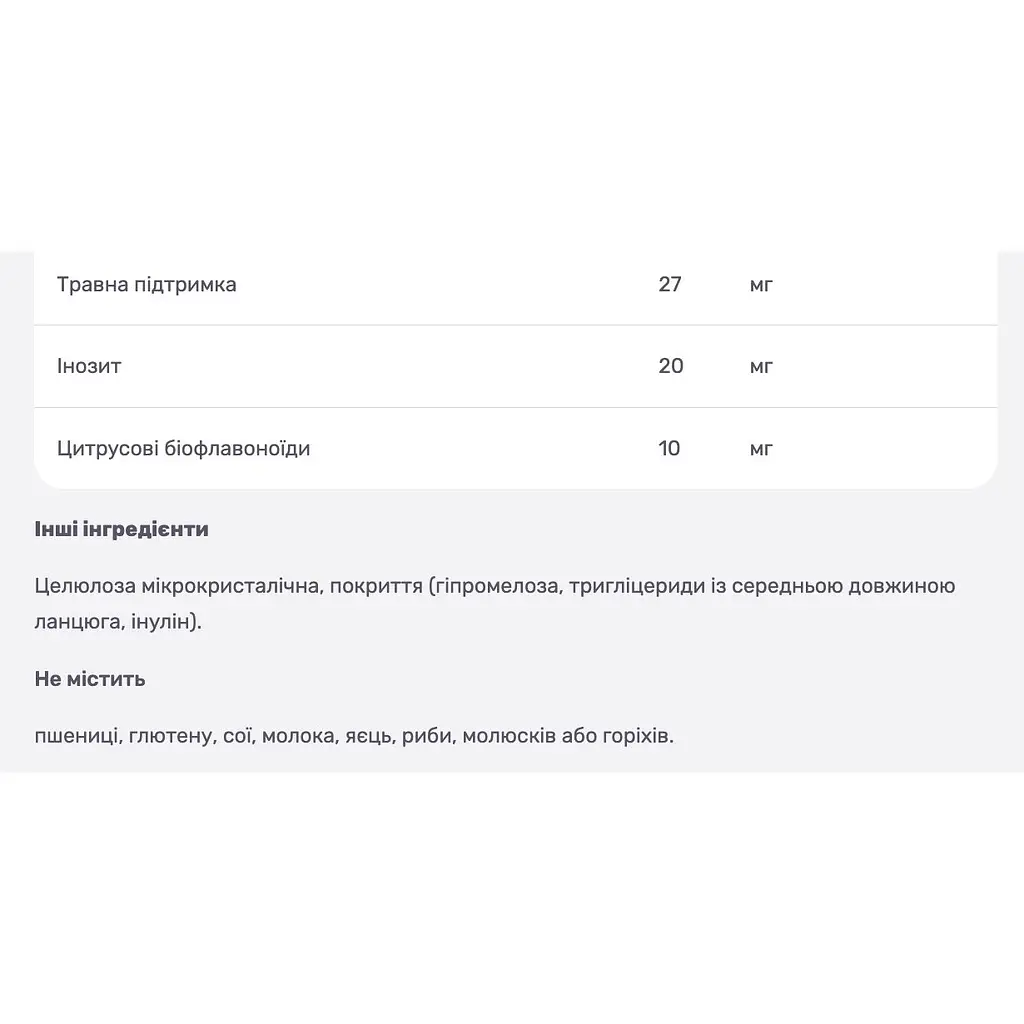
Task: Click 'молюсків або горіхів' at line end
Action: [566, 736]
